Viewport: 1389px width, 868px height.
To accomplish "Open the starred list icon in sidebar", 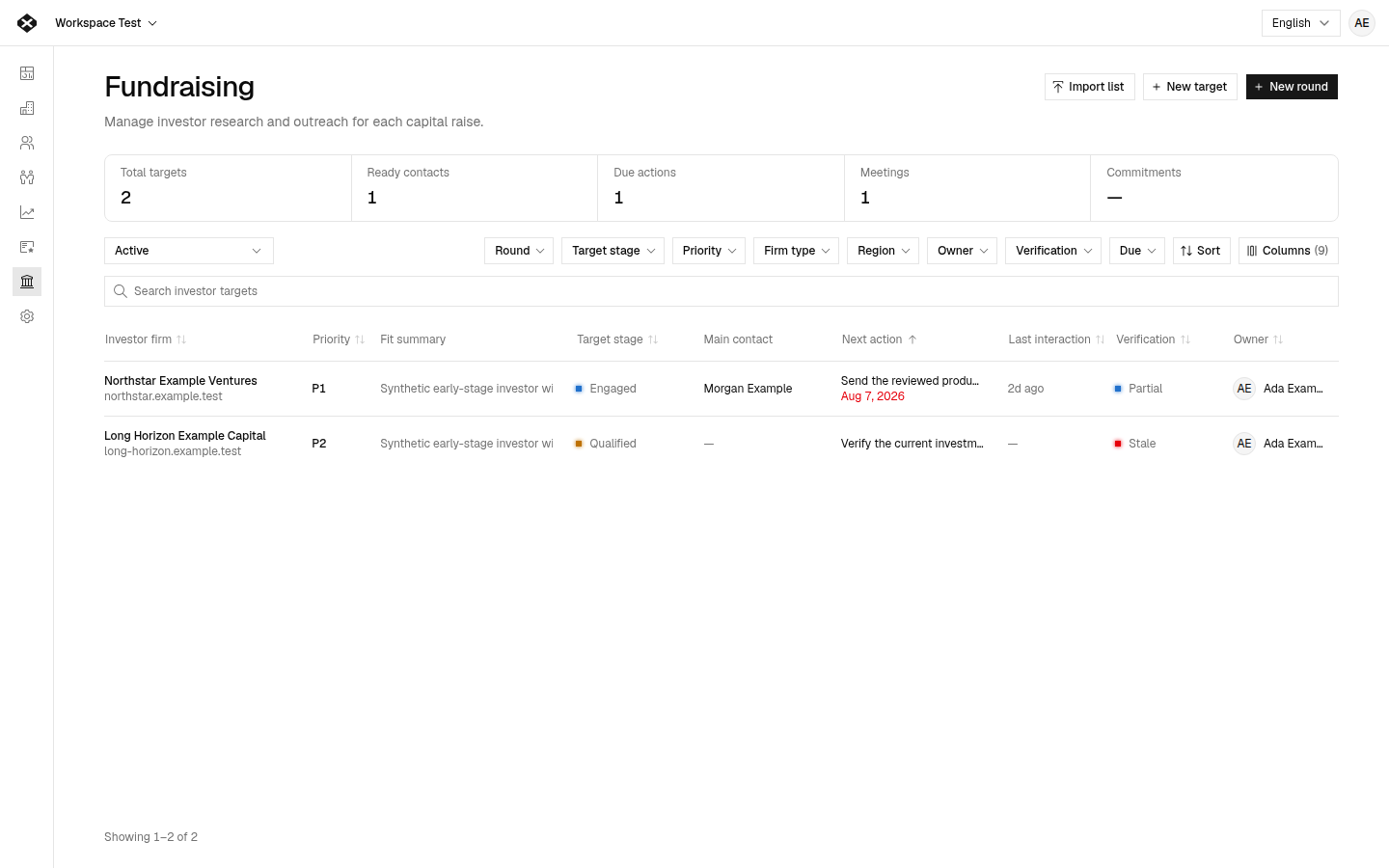I will tap(27, 247).
